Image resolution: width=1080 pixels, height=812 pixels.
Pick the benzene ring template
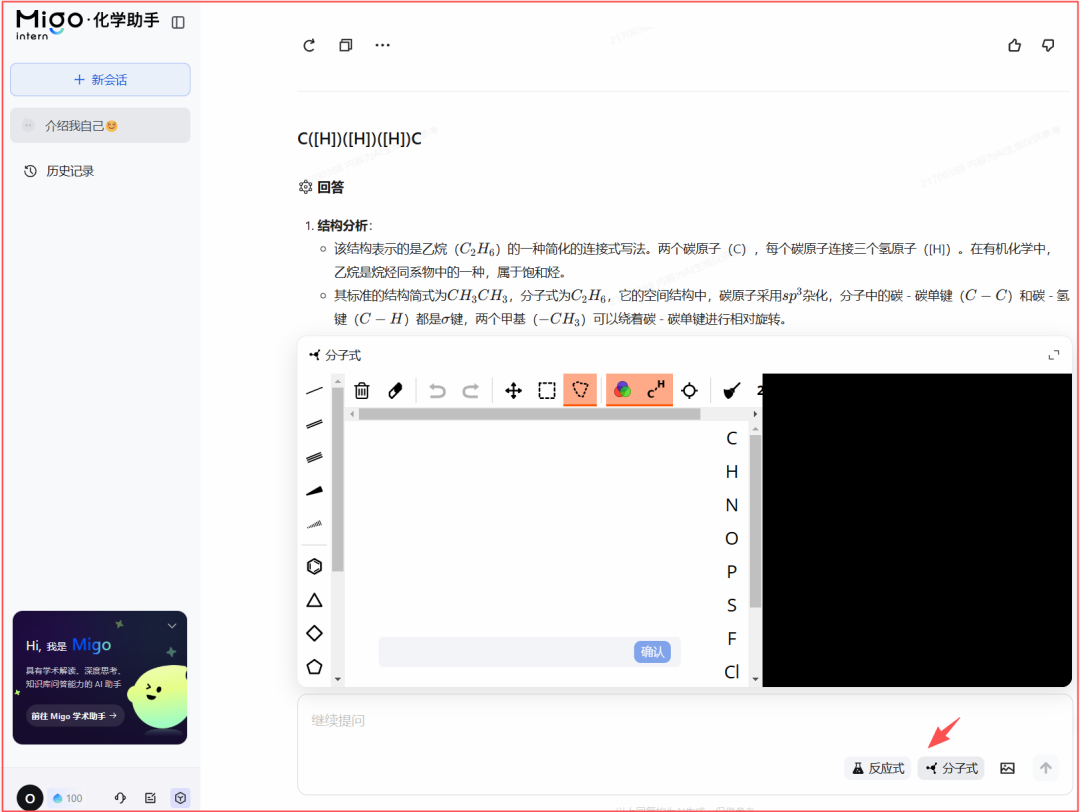pos(313,565)
